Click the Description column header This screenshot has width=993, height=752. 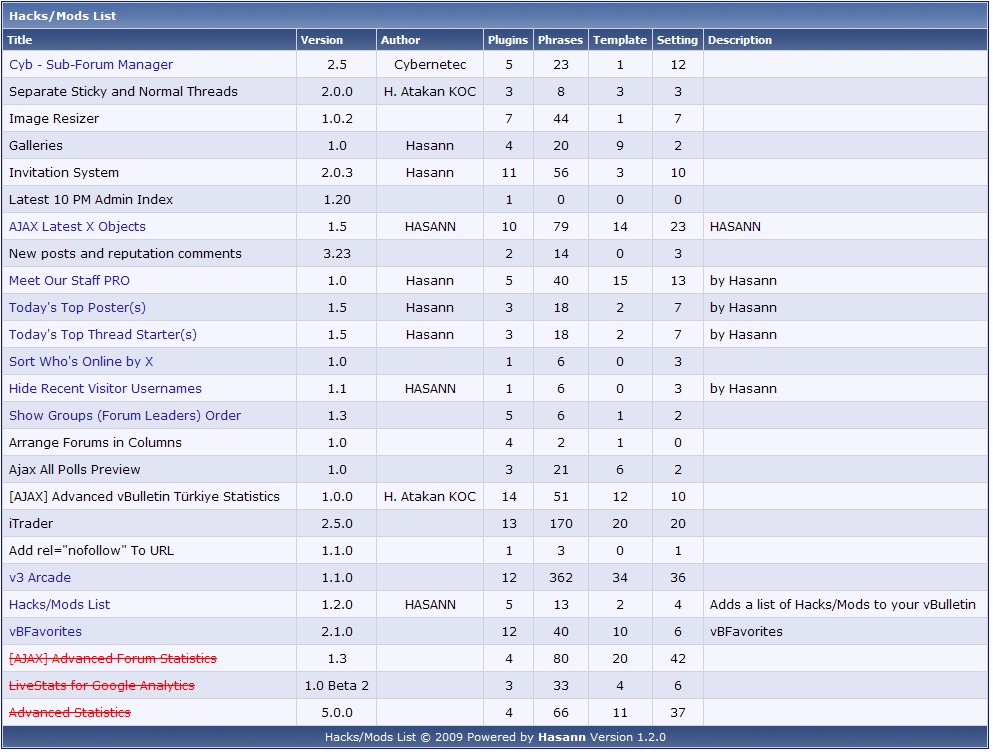point(740,40)
